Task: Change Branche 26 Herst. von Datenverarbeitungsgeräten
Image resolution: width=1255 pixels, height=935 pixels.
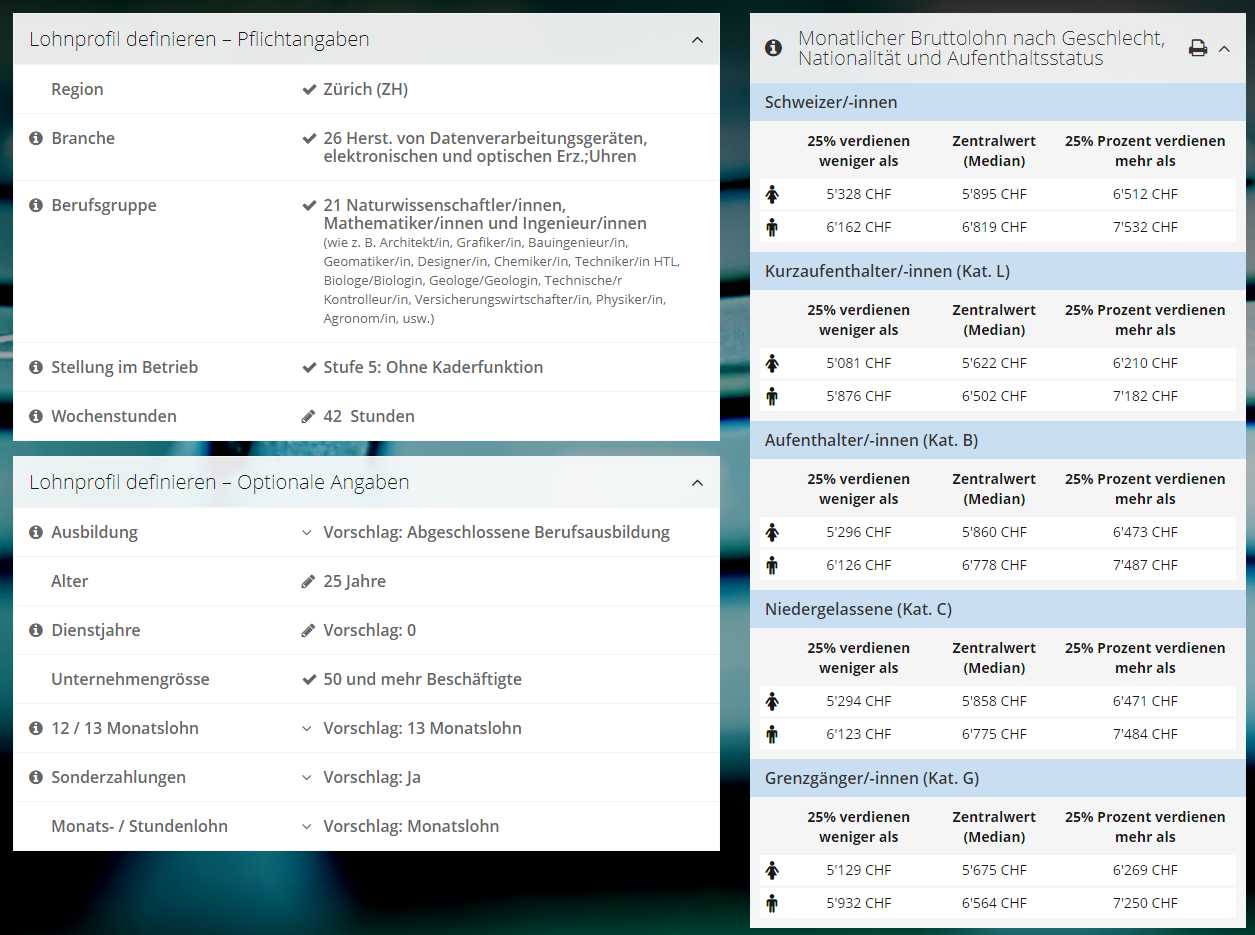Action: 485,147
